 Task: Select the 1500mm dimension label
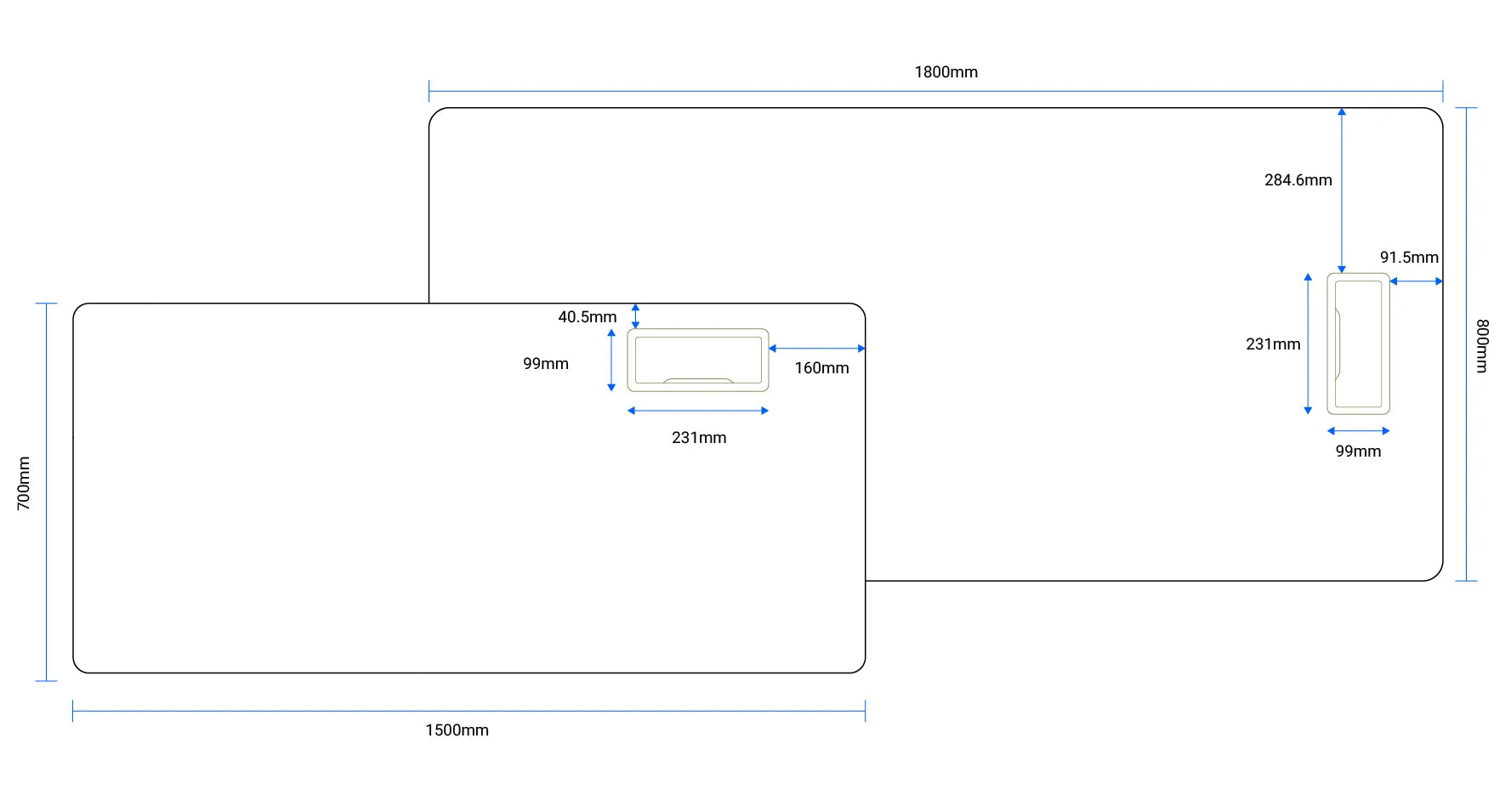pos(457,730)
